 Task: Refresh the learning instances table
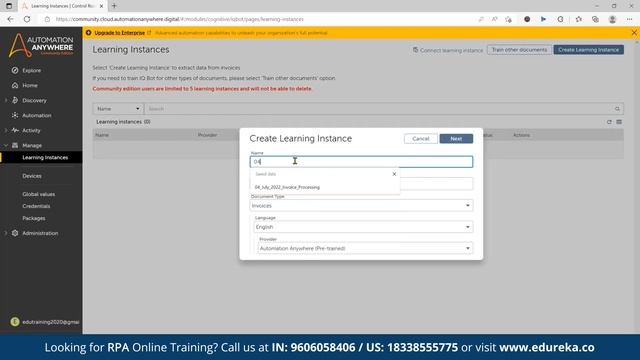[609, 122]
